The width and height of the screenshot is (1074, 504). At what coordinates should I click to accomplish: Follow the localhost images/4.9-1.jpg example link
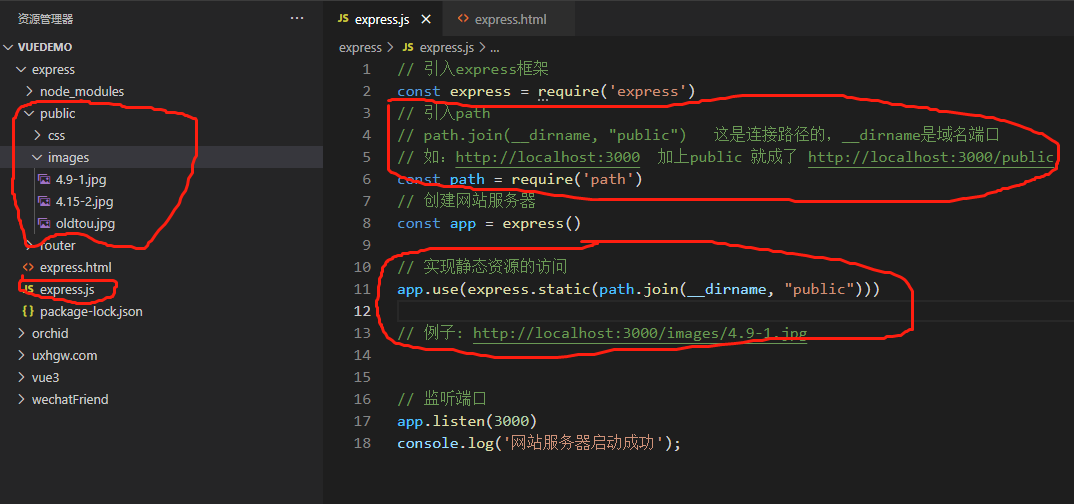[640, 333]
